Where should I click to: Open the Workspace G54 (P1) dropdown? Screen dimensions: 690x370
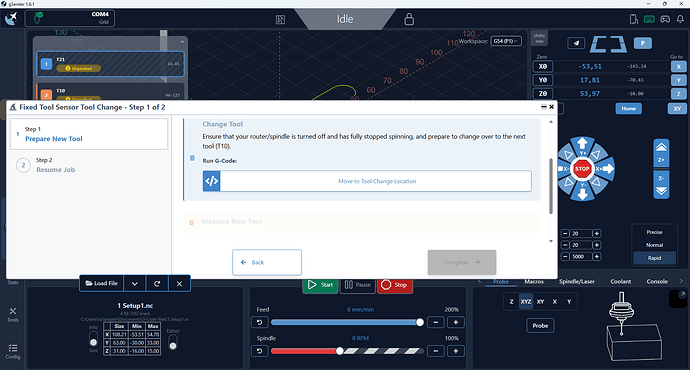point(506,41)
